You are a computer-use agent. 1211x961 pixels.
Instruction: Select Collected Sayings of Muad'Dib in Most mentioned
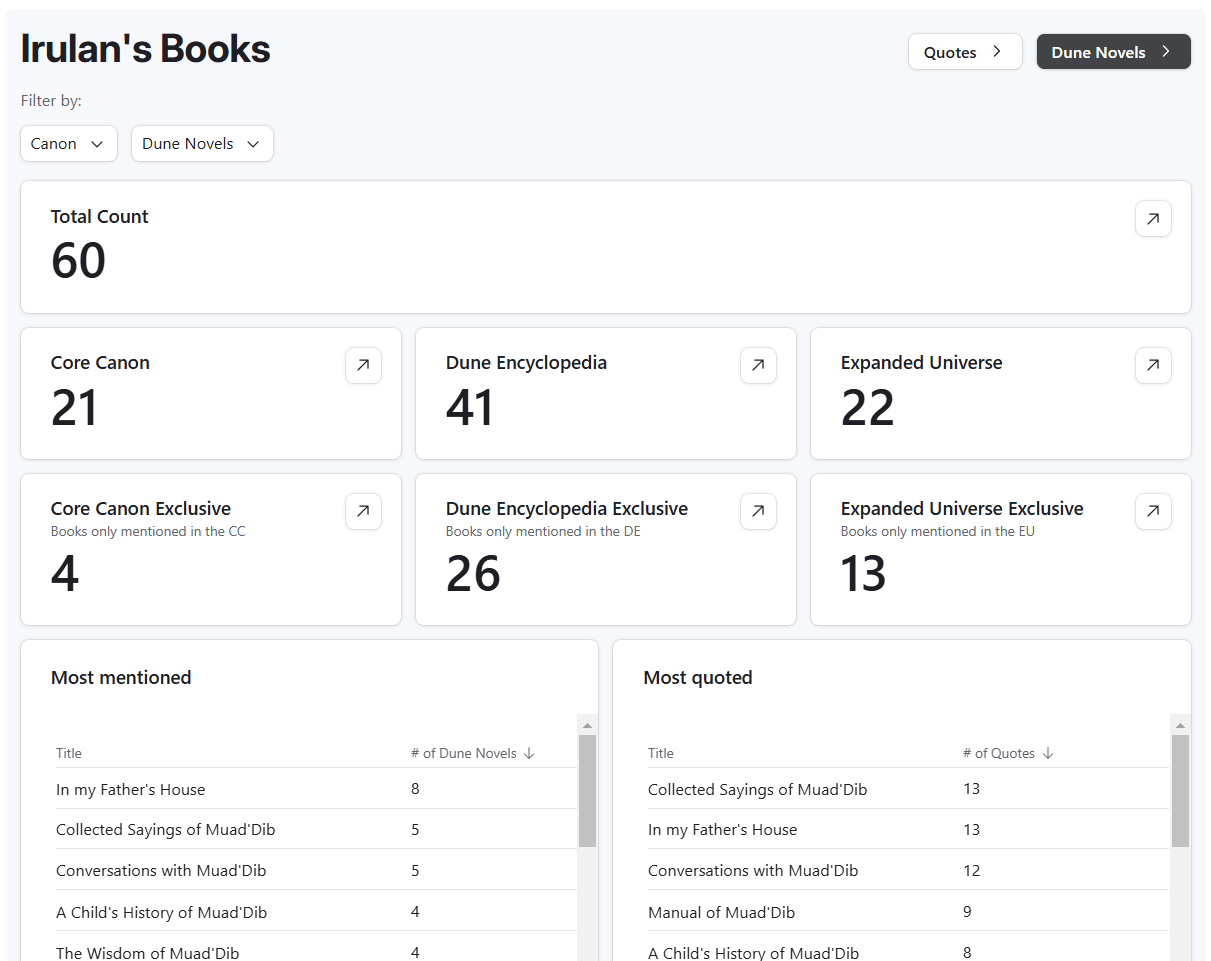pos(316,829)
